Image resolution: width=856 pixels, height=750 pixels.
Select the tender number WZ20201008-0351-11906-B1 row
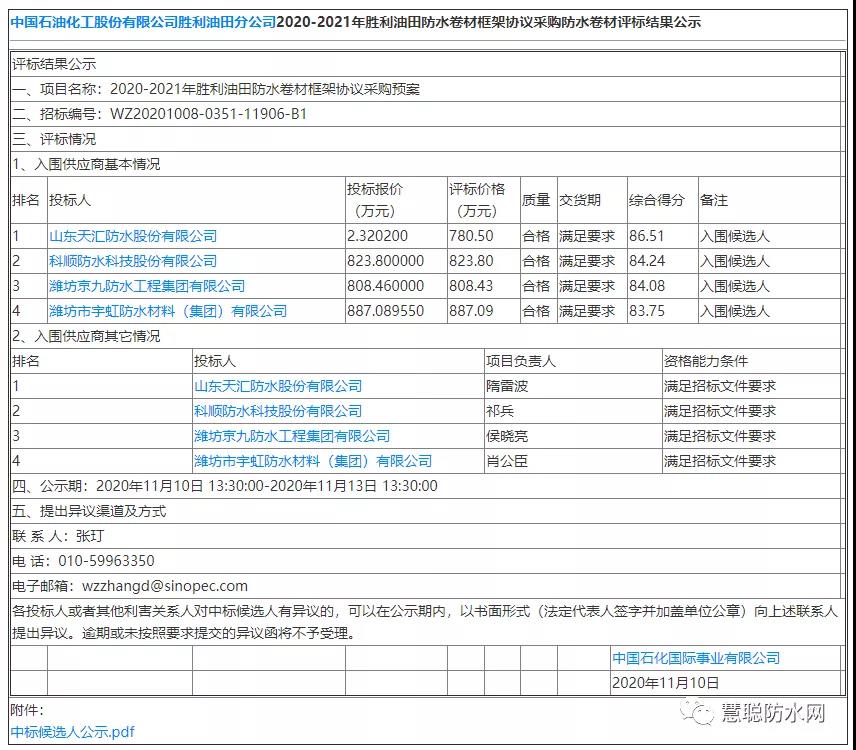(427, 114)
